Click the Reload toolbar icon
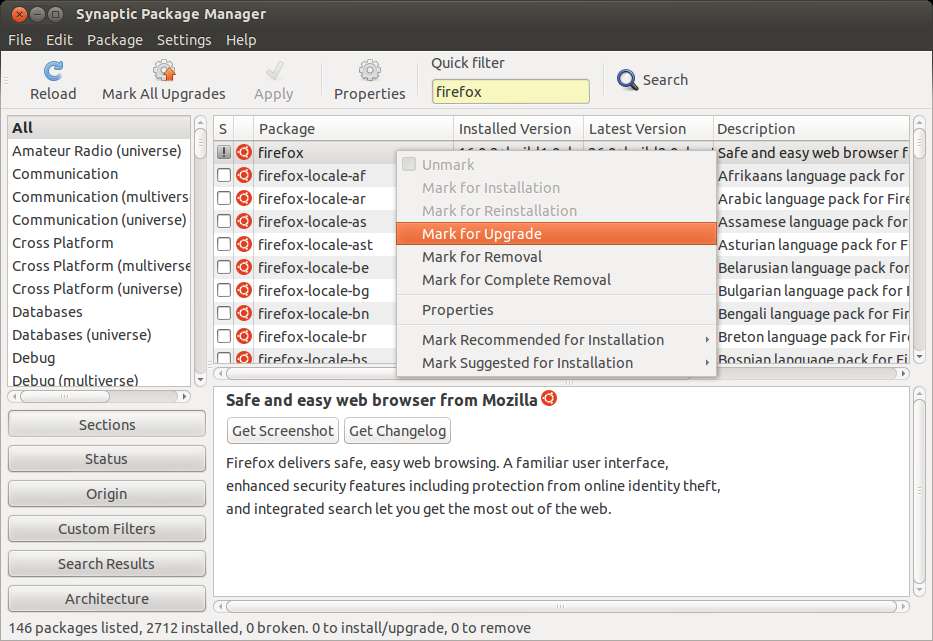 [x=53, y=71]
